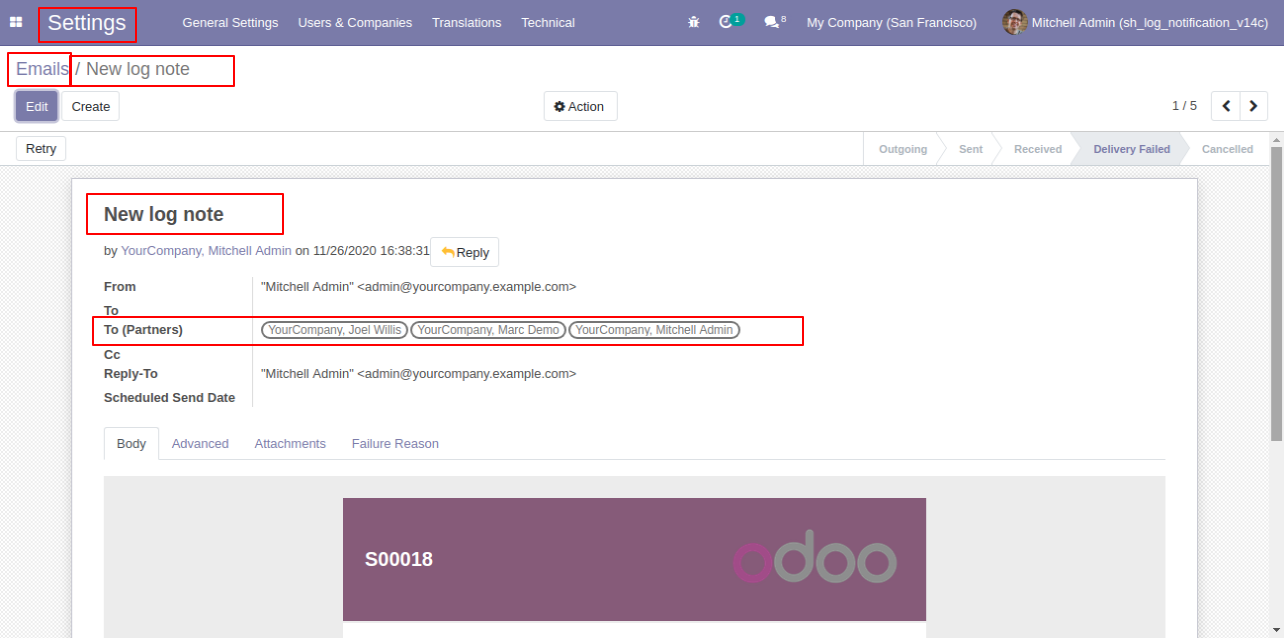
Task: Switch to the Advanced tab
Action: click(200, 444)
